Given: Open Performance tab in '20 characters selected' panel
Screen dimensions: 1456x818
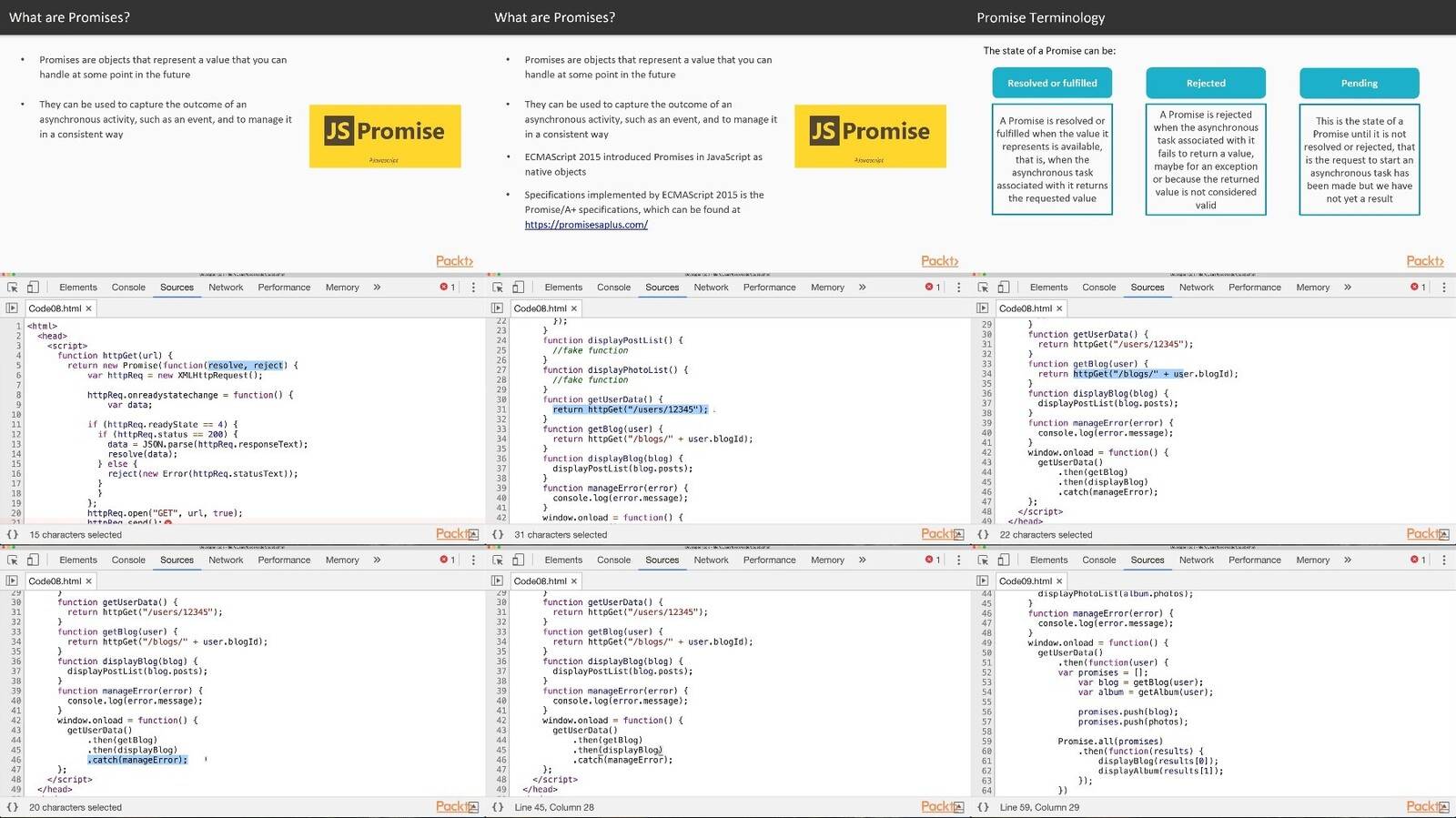Looking at the screenshot, I should (x=284, y=560).
